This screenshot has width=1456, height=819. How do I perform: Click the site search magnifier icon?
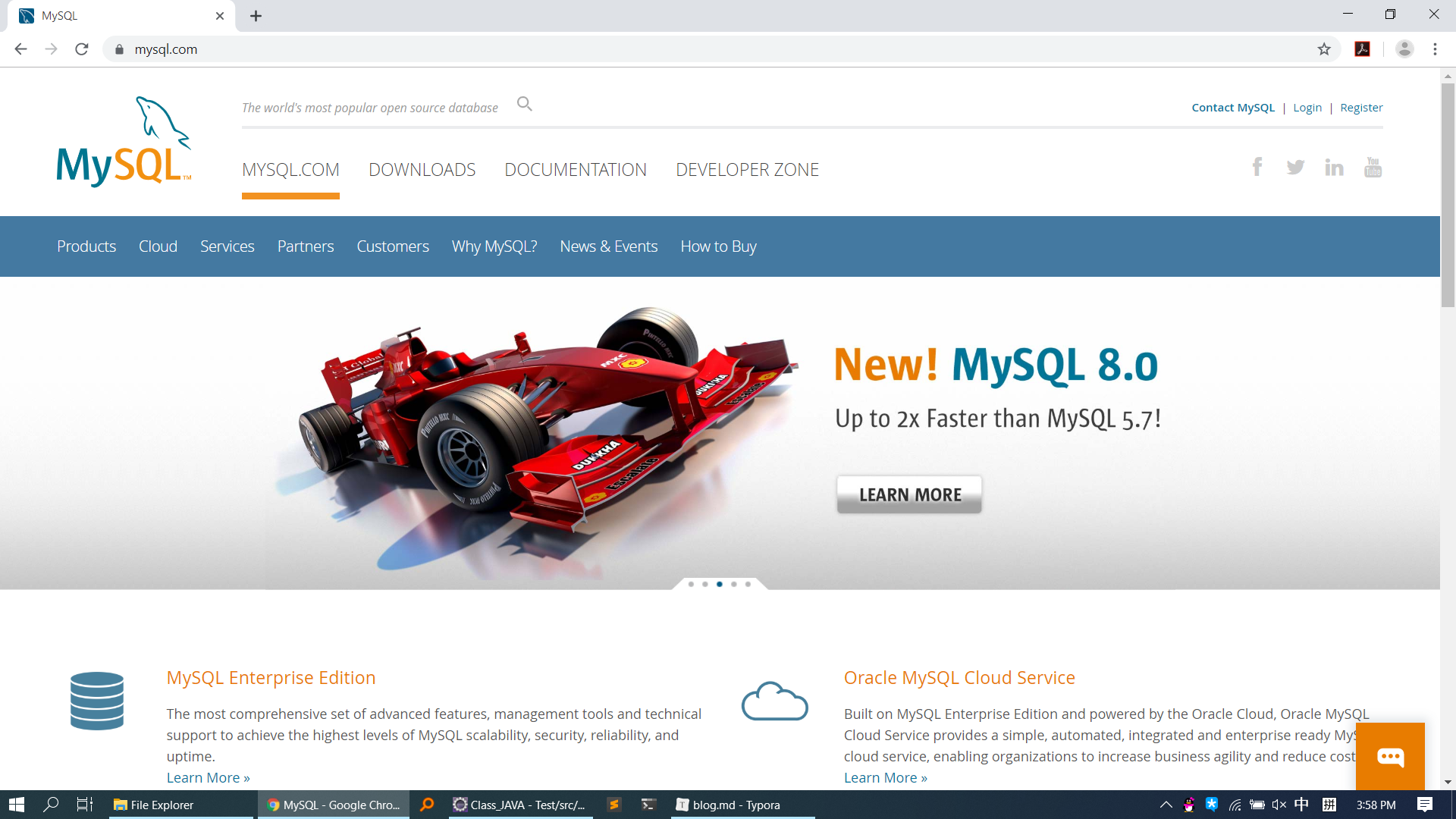click(x=524, y=104)
